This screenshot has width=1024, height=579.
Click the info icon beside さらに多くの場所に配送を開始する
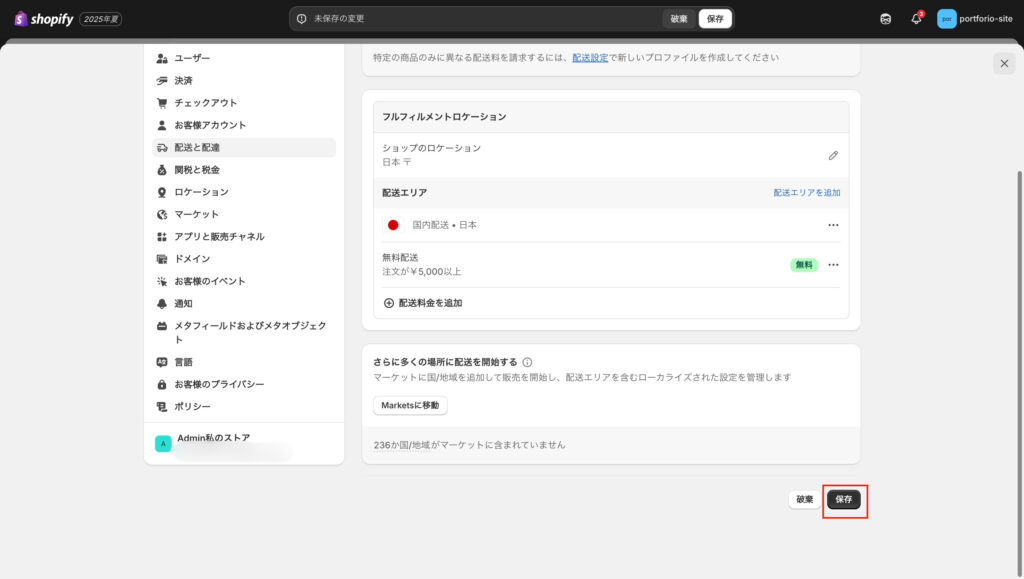point(527,362)
